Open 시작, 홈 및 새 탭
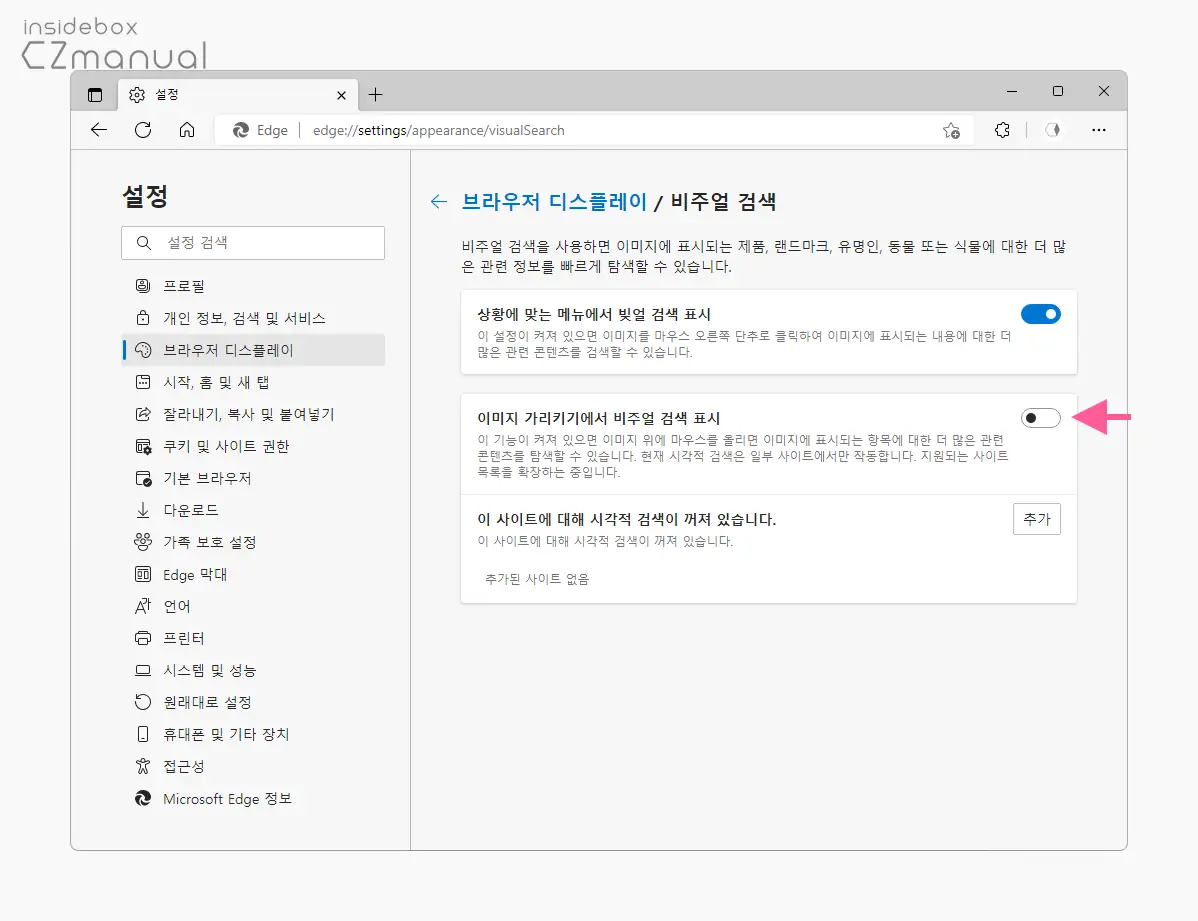1198x921 pixels. [x=253, y=382]
